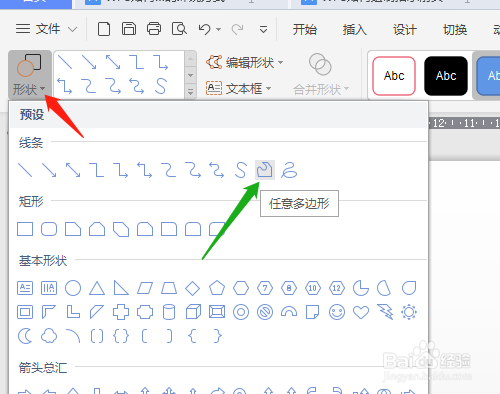The height and width of the screenshot is (394, 500).
Task: Click the undo arrow icon
Action: [x=204, y=29]
